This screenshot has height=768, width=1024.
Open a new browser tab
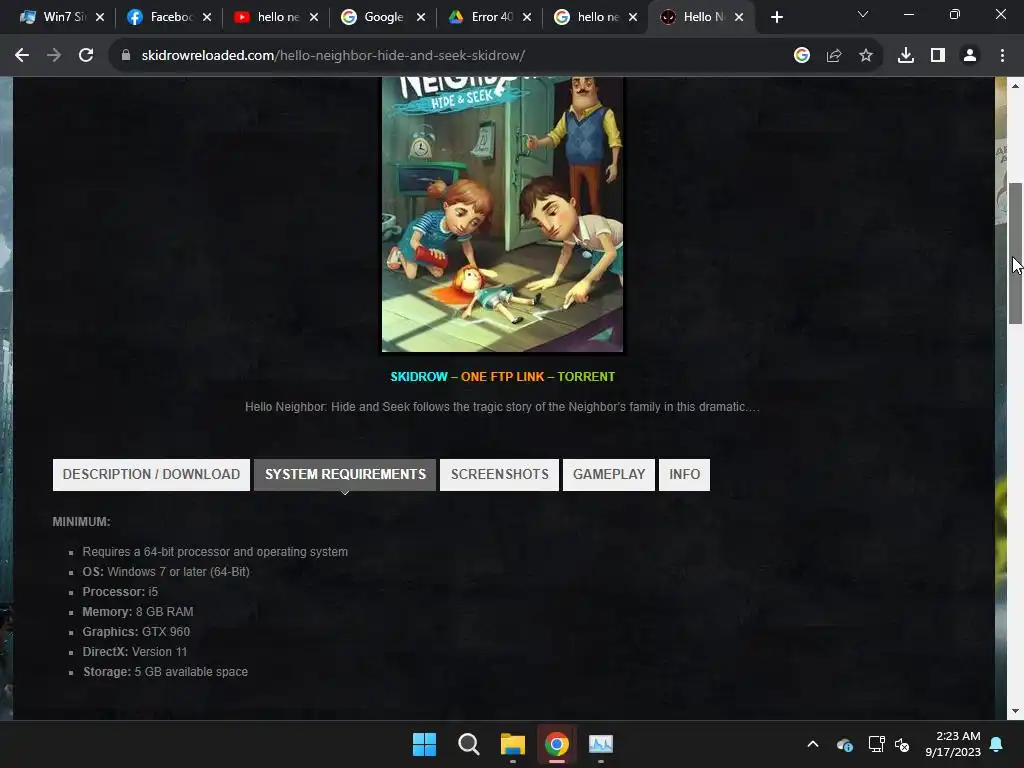click(x=776, y=17)
